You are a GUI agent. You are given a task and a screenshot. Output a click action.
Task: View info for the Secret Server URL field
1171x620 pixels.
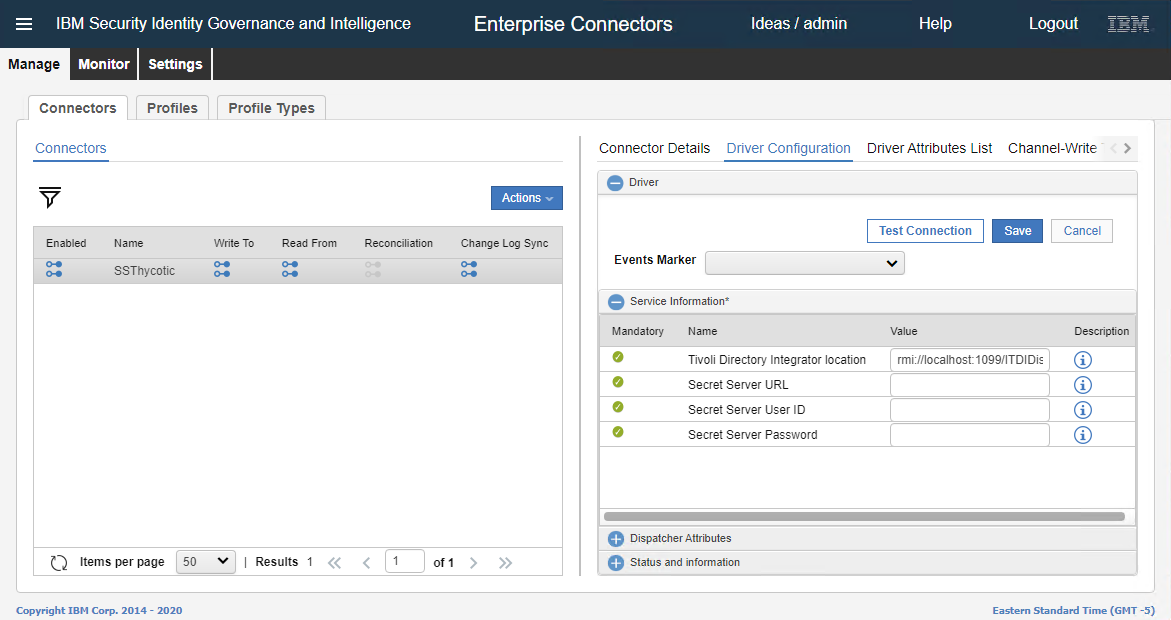tap(1081, 384)
